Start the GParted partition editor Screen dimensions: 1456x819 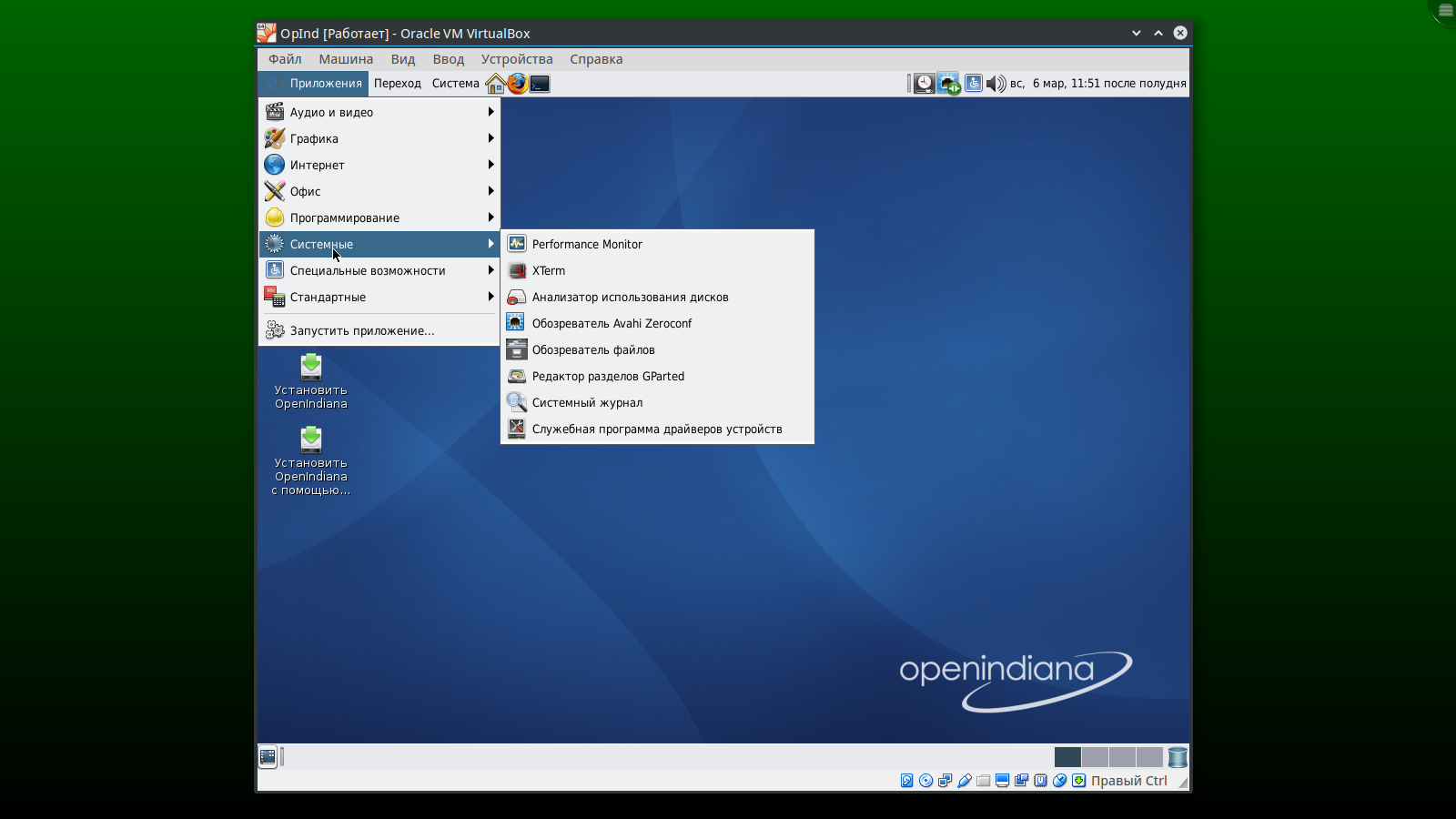608,376
